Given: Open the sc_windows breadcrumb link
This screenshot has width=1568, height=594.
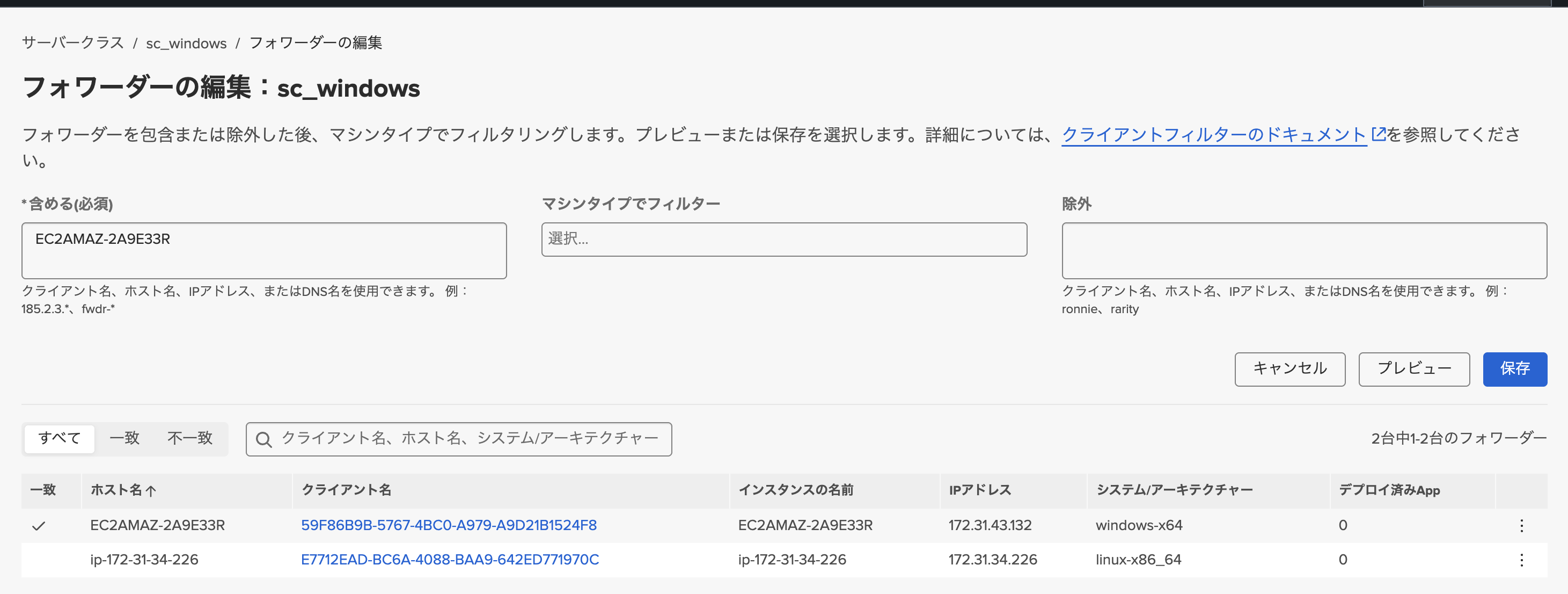Looking at the screenshot, I should coord(186,42).
